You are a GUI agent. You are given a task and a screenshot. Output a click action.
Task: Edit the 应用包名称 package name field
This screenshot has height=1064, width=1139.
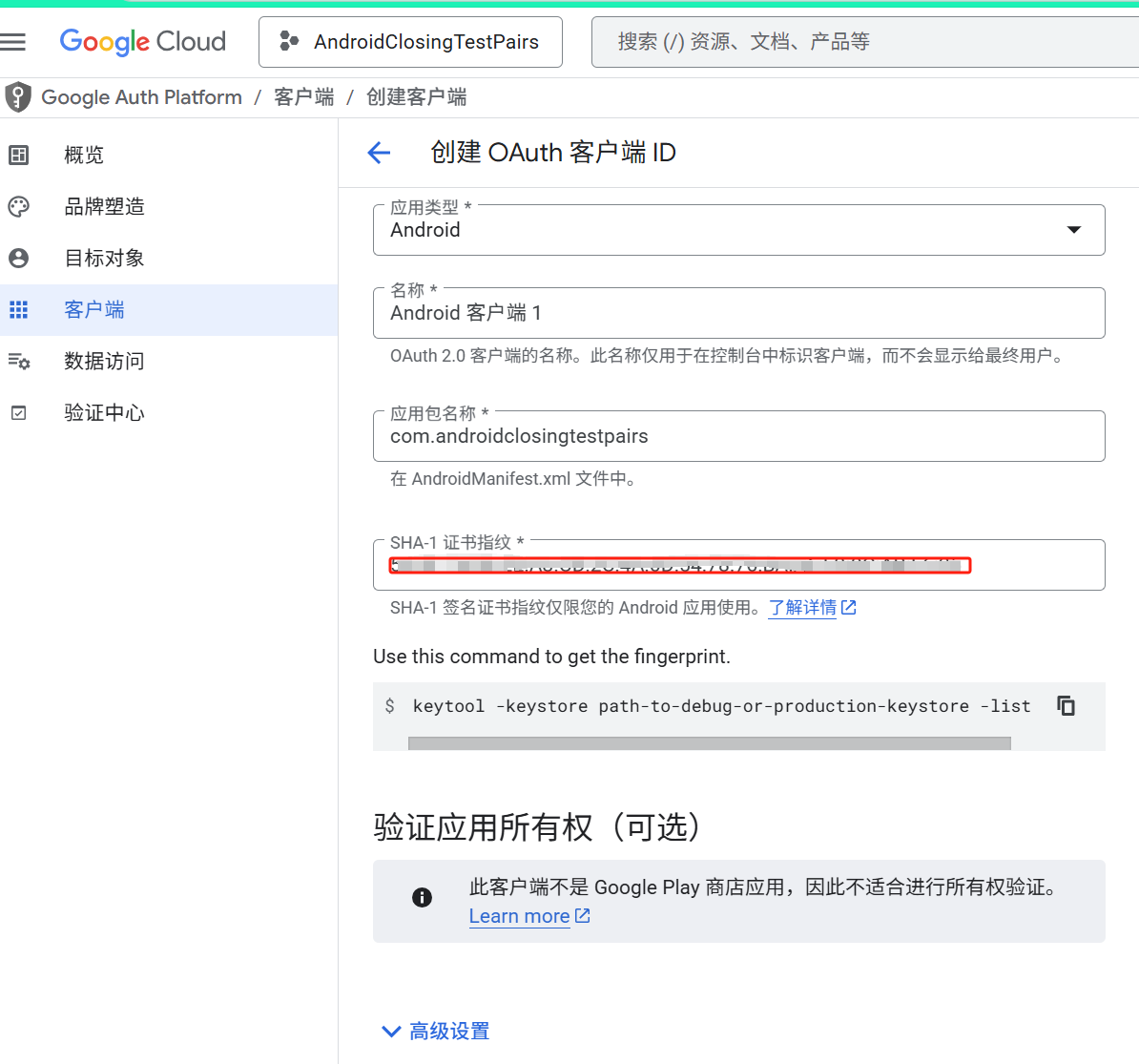coord(738,436)
